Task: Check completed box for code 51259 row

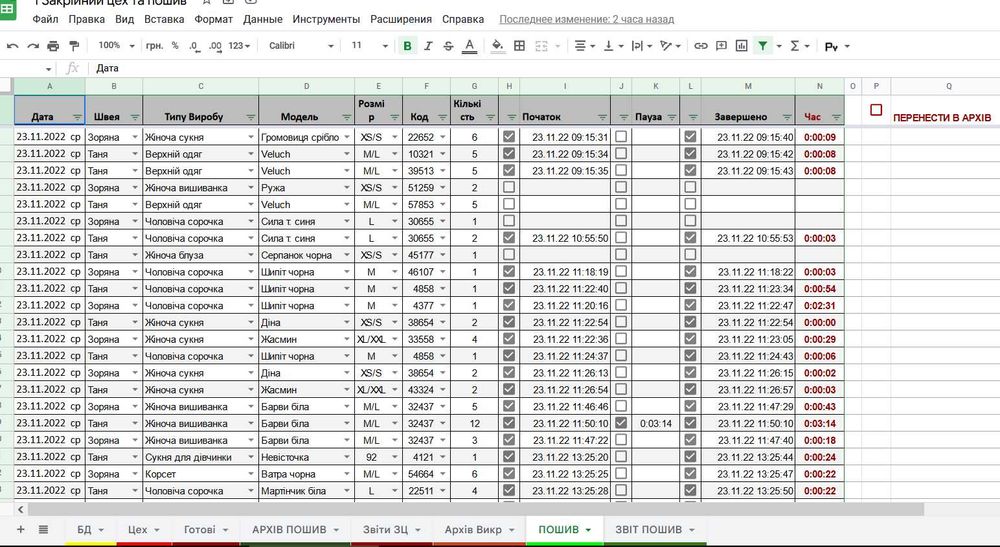Action: [x=690, y=187]
